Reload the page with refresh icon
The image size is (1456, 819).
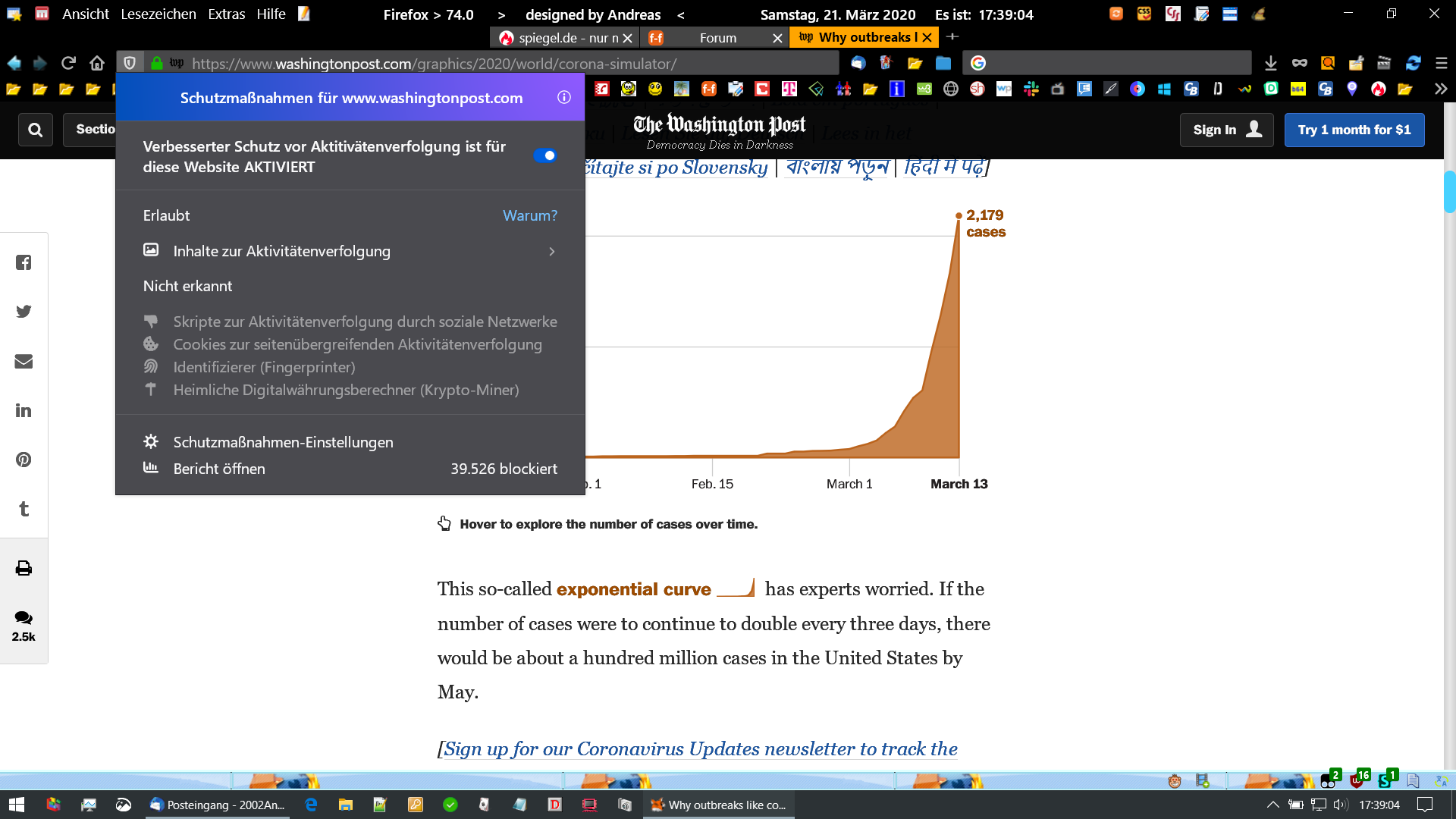click(x=68, y=63)
